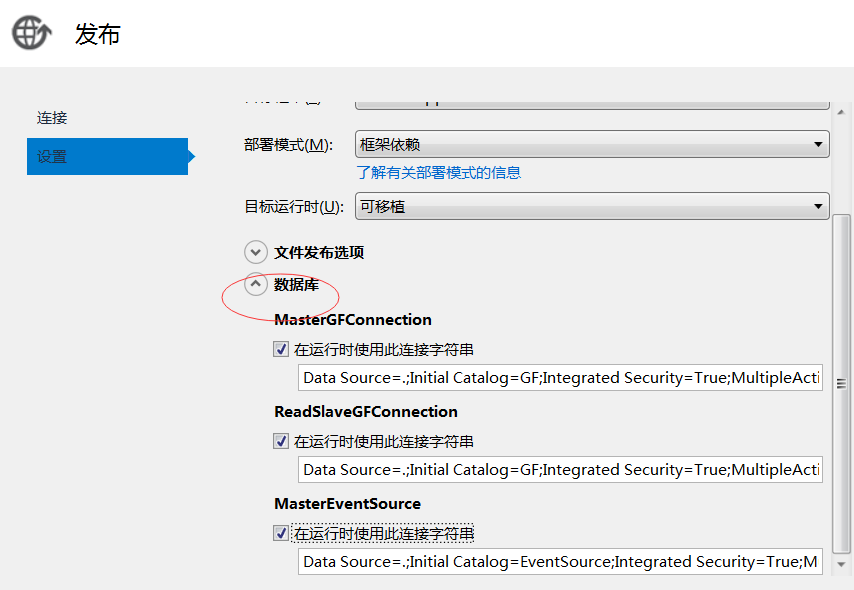Click the partially hidden top dropdown
The image size is (854, 590).
(x=592, y=102)
